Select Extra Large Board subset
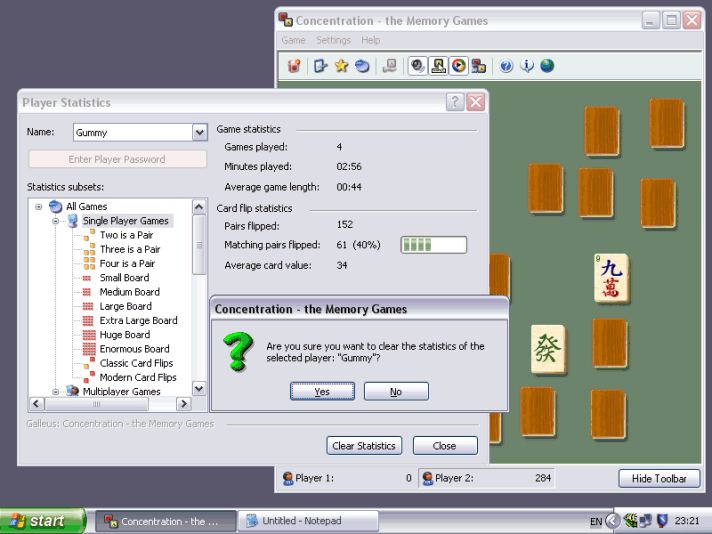Viewport: 712px width, 534px height. pos(138,321)
